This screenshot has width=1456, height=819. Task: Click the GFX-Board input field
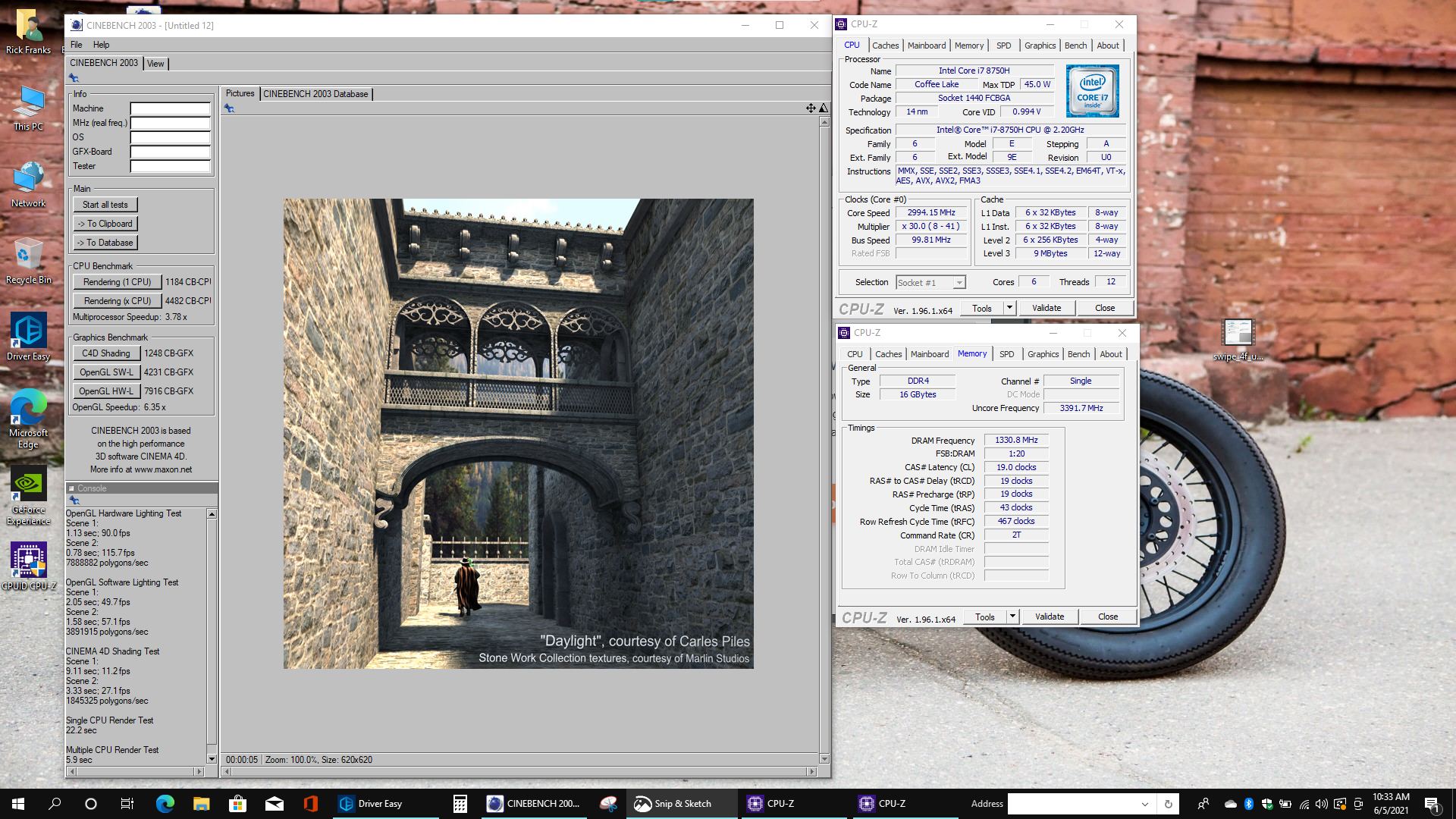pos(171,152)
